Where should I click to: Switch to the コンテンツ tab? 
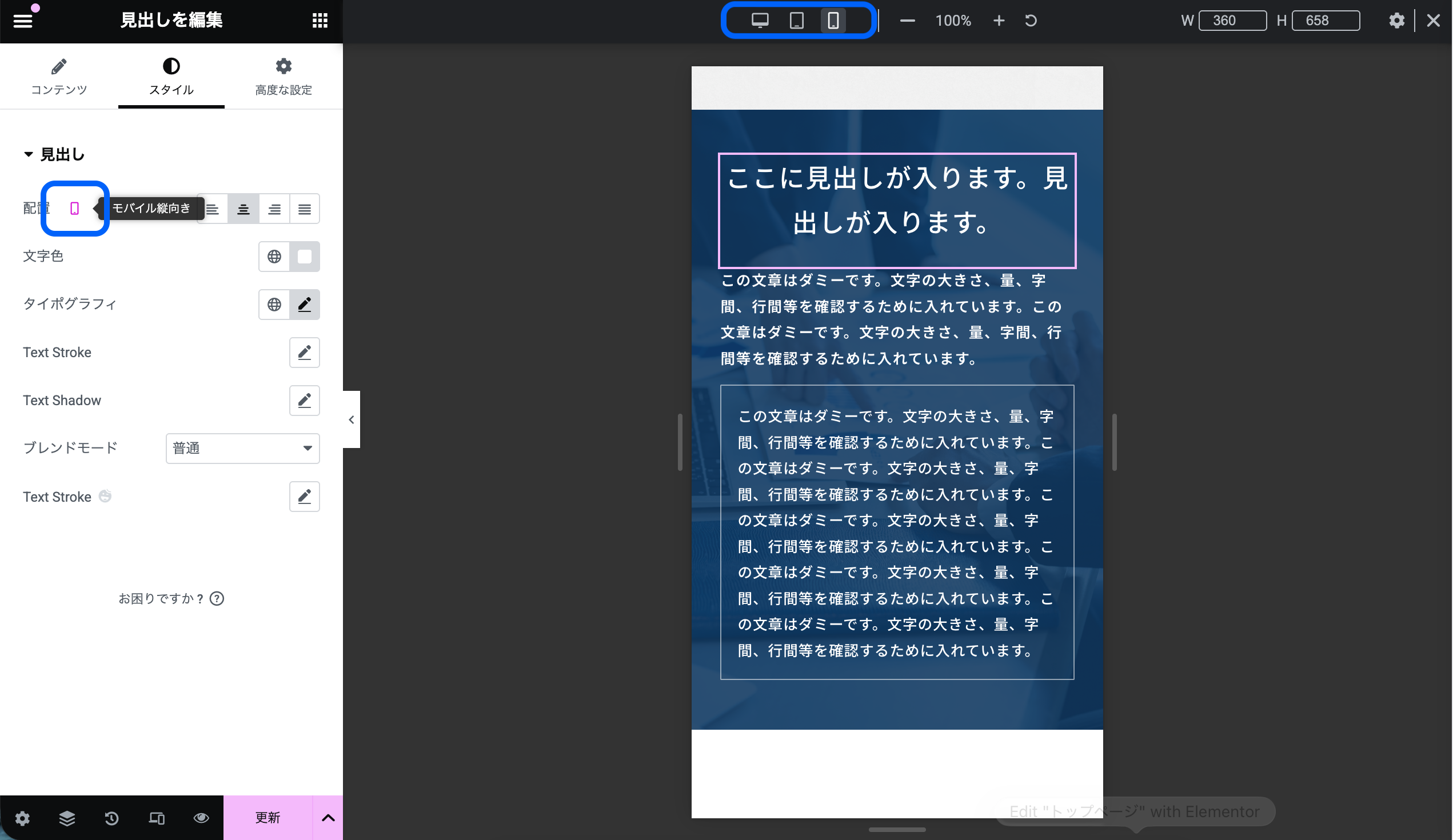(59, 76)
